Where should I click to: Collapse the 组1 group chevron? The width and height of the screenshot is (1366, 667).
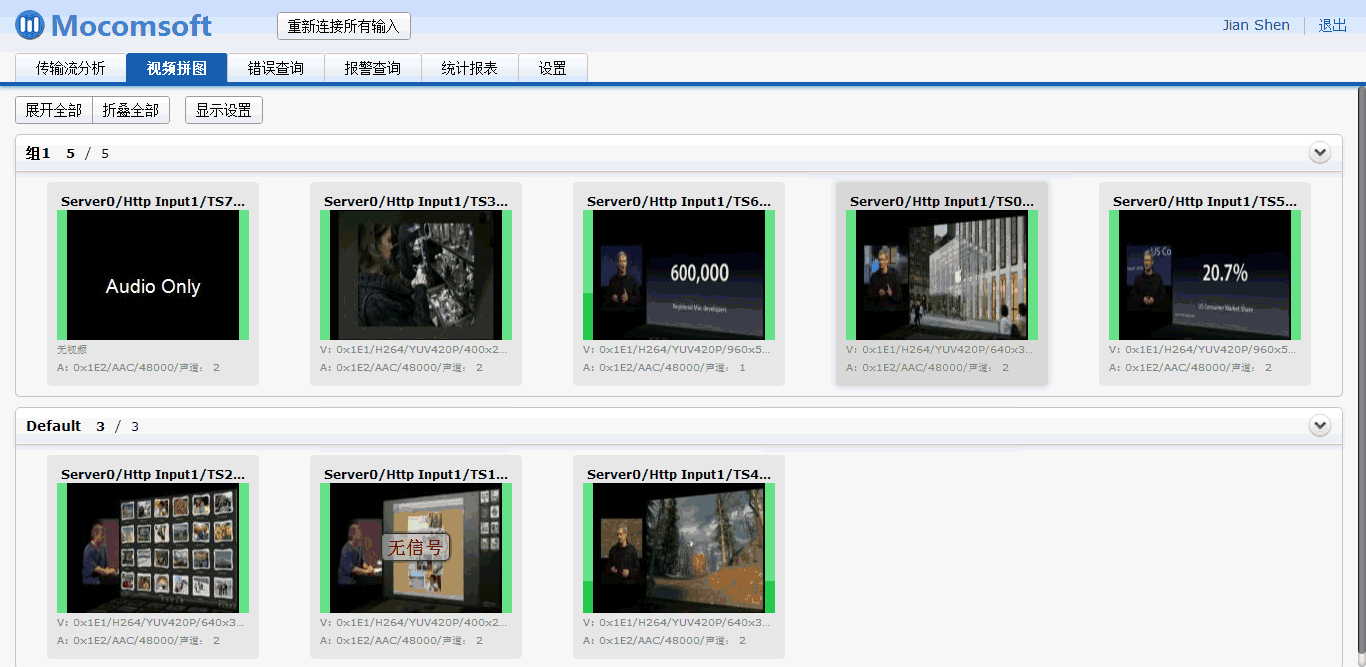pos(1320,153)
